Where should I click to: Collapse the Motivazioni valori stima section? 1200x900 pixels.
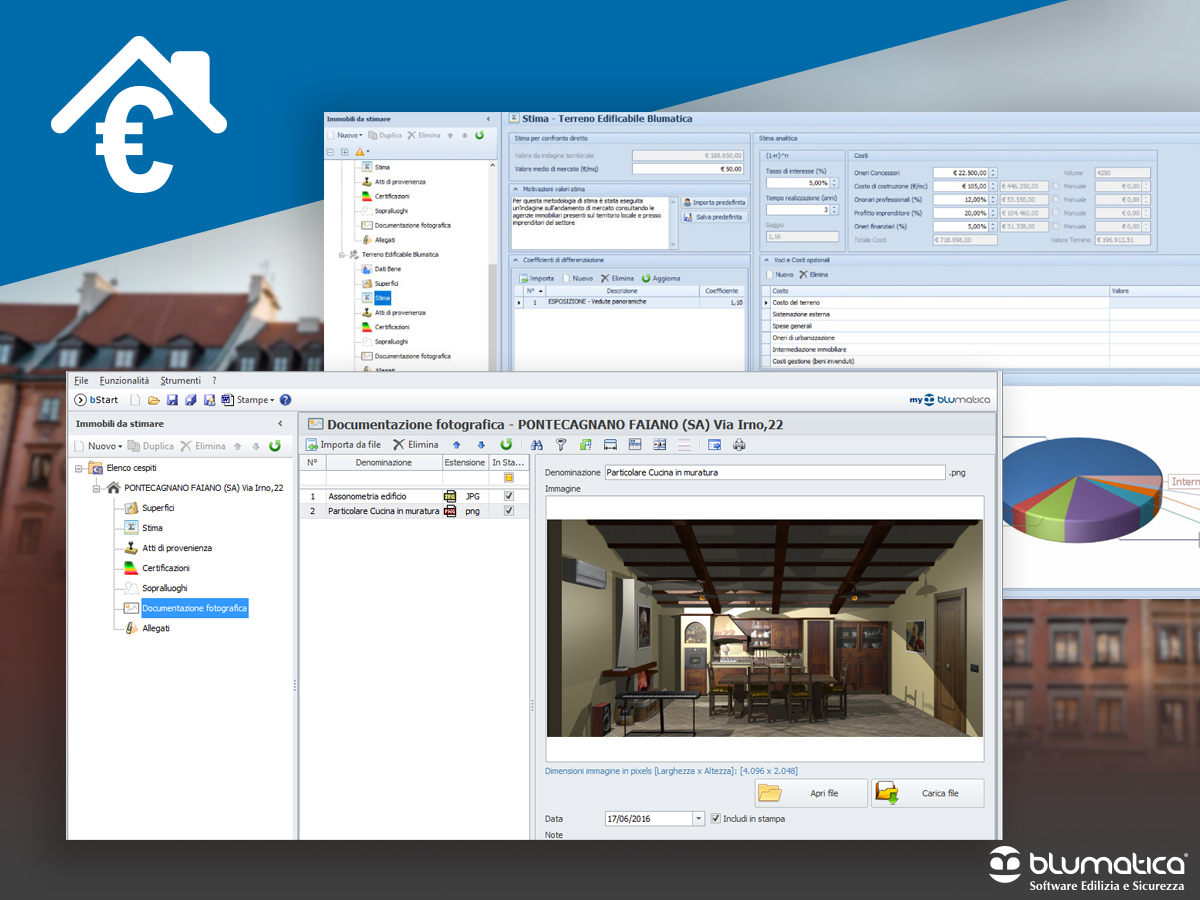[514, 189]
